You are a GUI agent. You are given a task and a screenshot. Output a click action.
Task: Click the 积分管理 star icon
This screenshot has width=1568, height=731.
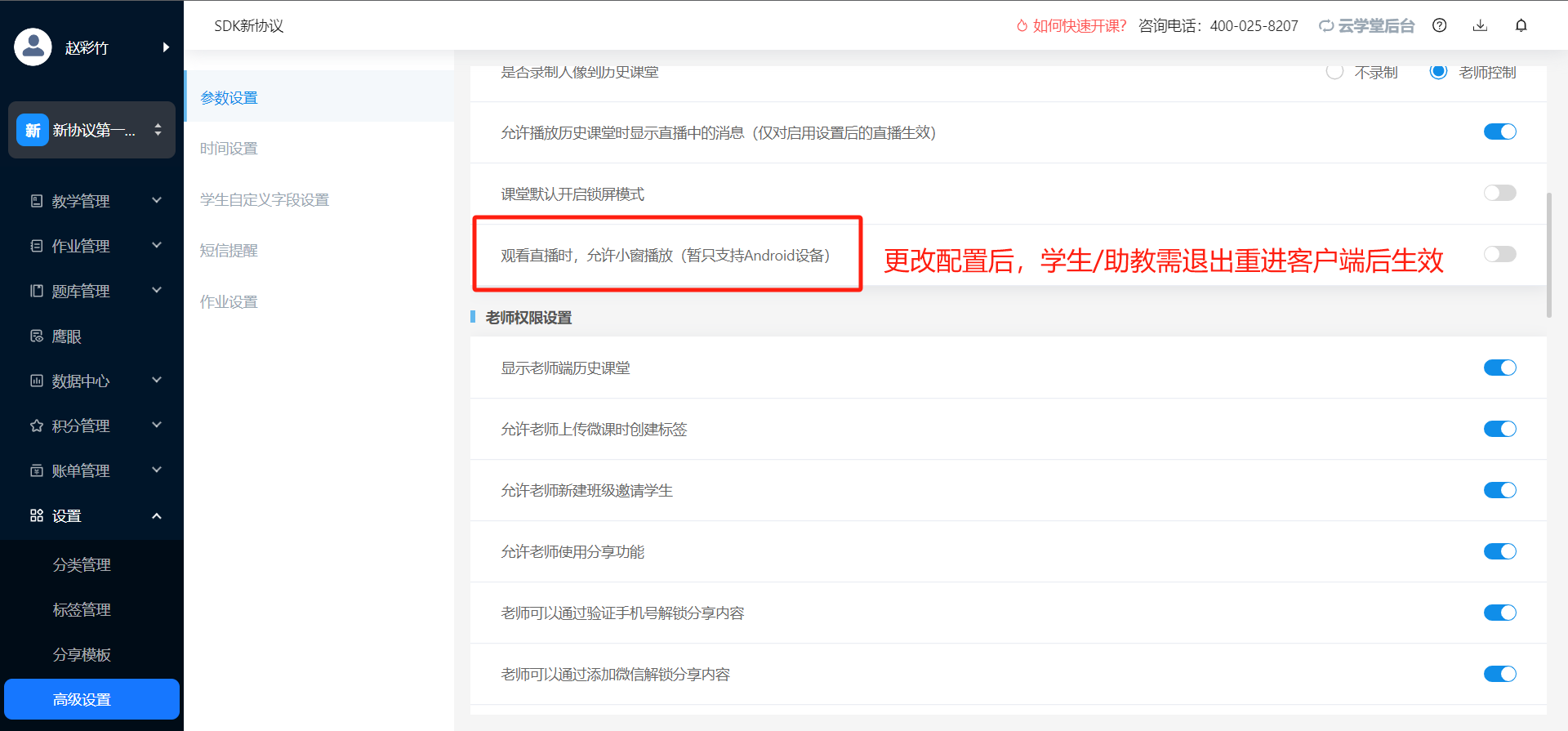click(x=37, y=426)
